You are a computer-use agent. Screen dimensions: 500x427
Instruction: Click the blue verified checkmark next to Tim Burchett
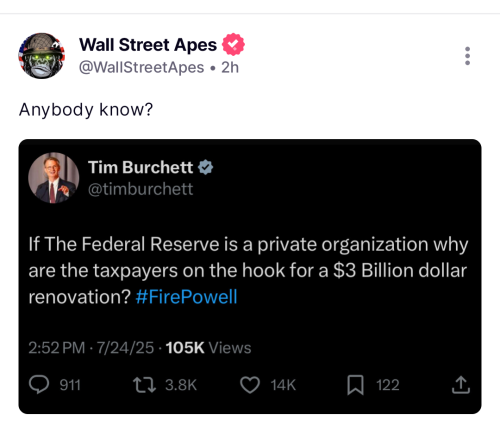coord(206,167)
